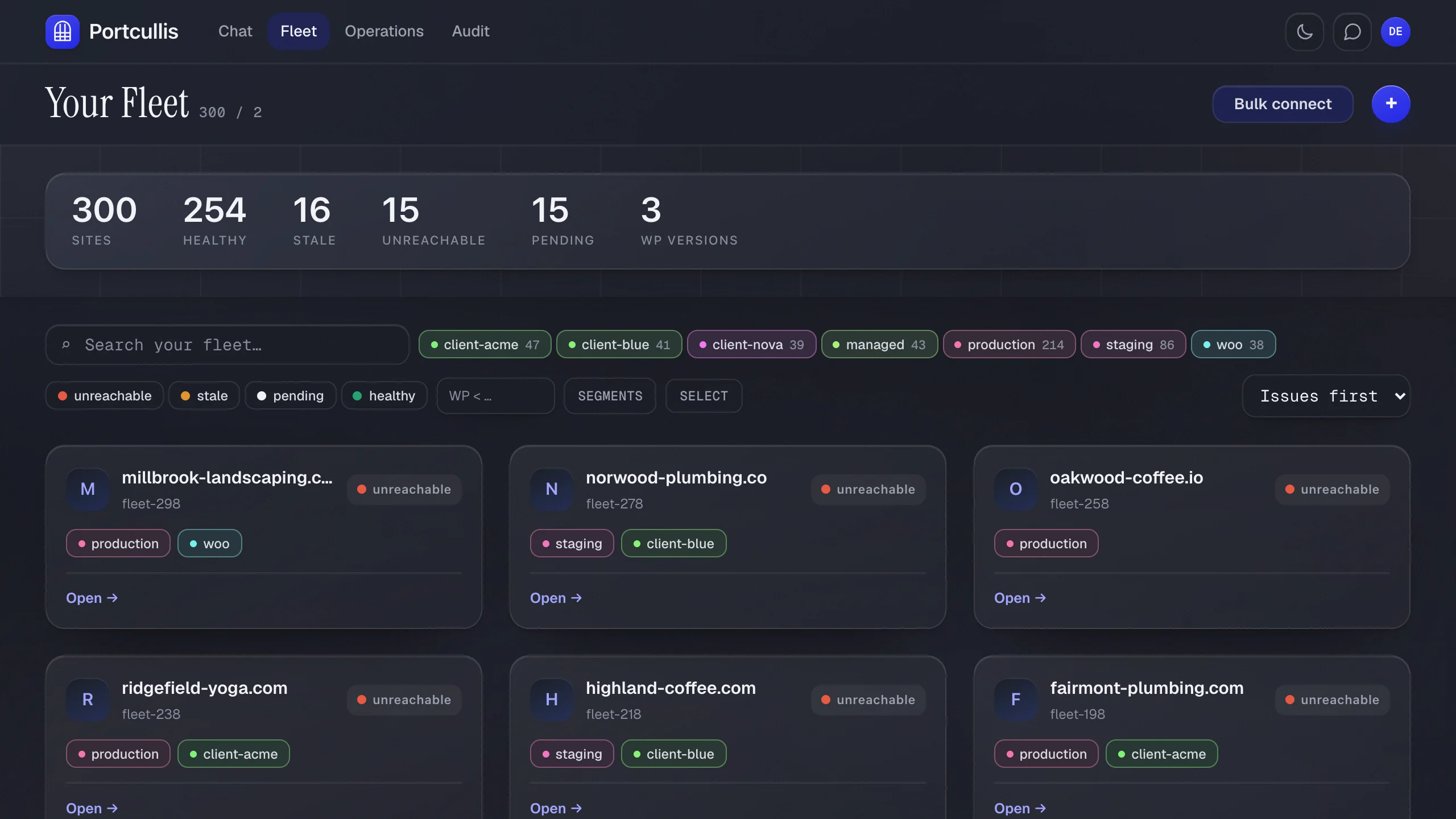1456x819 pixels.
Task: Open the fairmont-plumbing.com site link
Action: [1020, 808]
